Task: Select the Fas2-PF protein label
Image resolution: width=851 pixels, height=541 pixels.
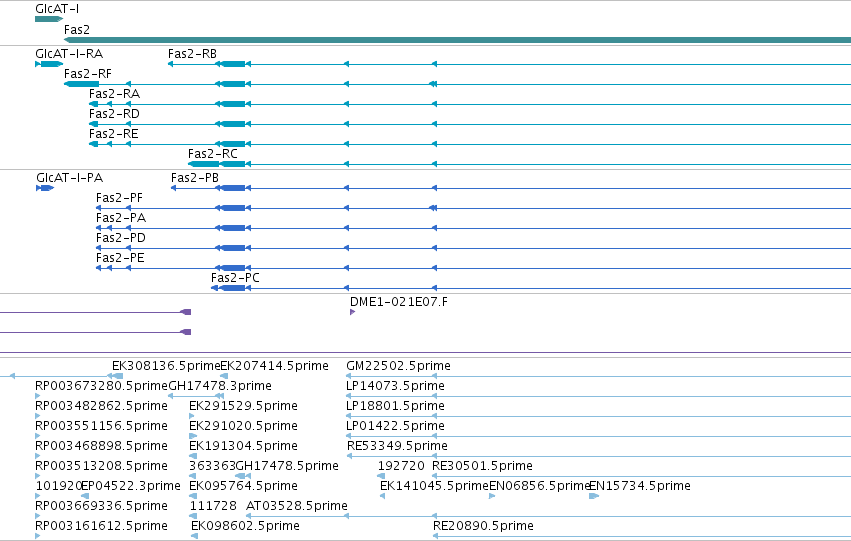Action: (119, 198)
